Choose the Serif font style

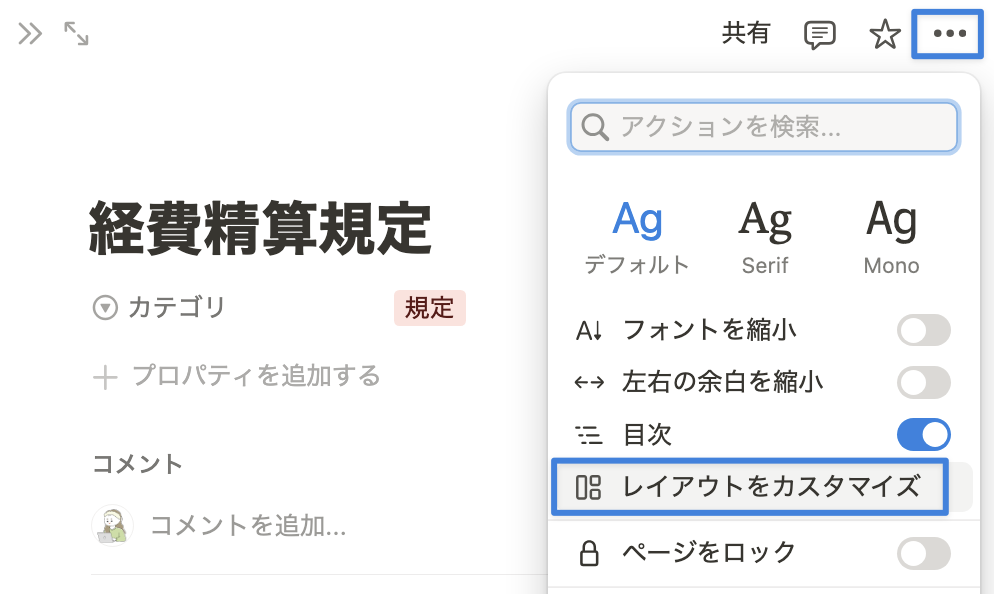tap(765, 238)
